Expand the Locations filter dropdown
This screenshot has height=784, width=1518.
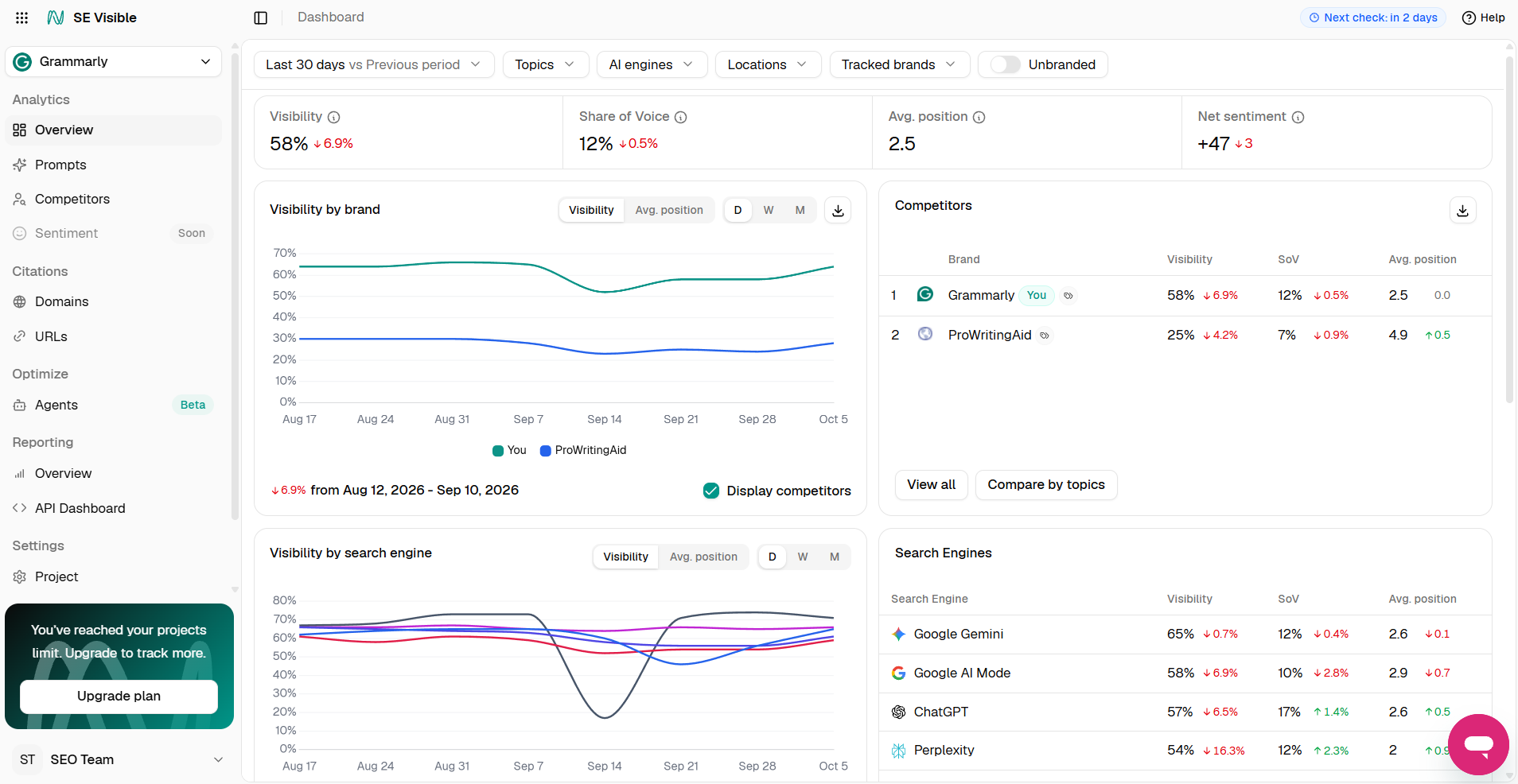(x=769, y=64)
